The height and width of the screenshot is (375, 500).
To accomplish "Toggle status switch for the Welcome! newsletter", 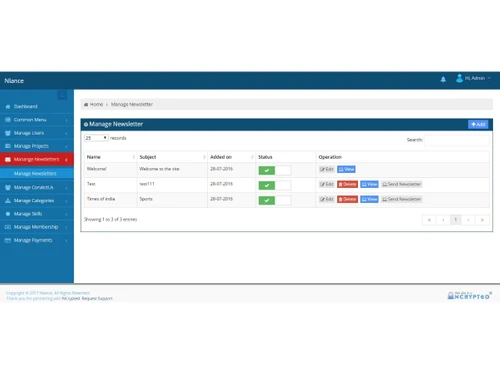I will coord(275,170).
